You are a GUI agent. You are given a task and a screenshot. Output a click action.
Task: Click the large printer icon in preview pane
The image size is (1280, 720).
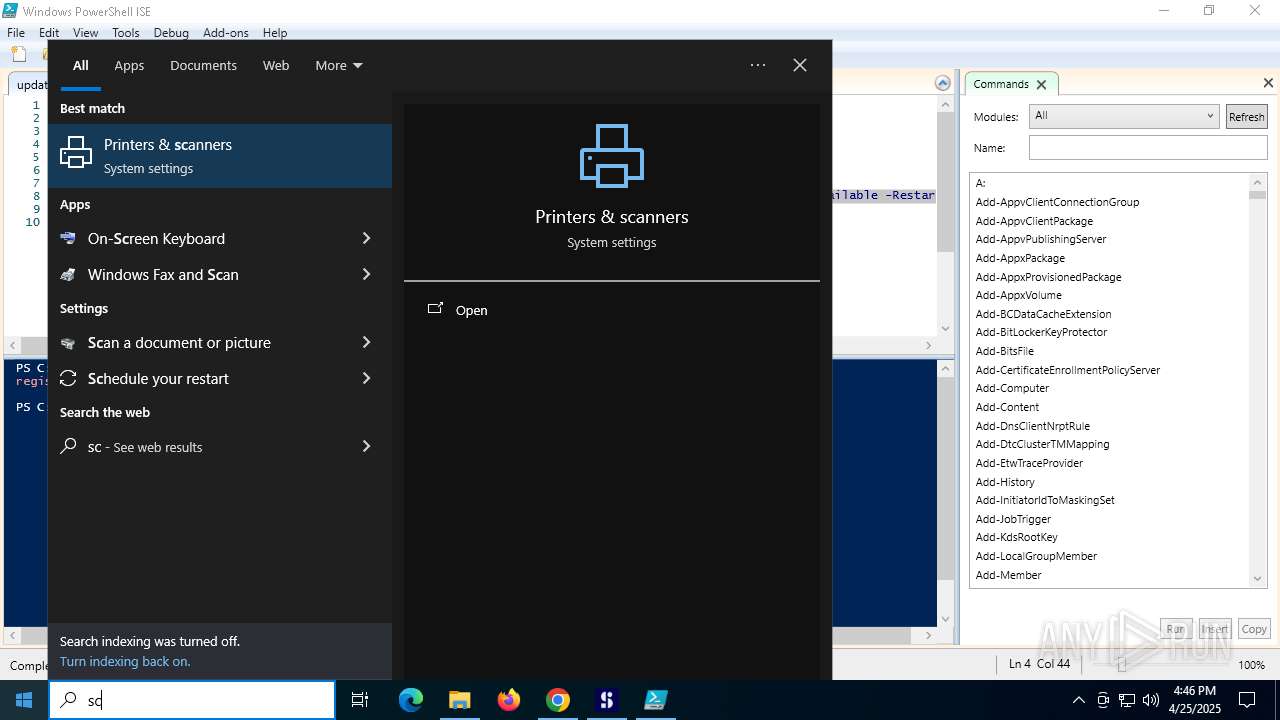pyautogui.click(x=612, y=156)
